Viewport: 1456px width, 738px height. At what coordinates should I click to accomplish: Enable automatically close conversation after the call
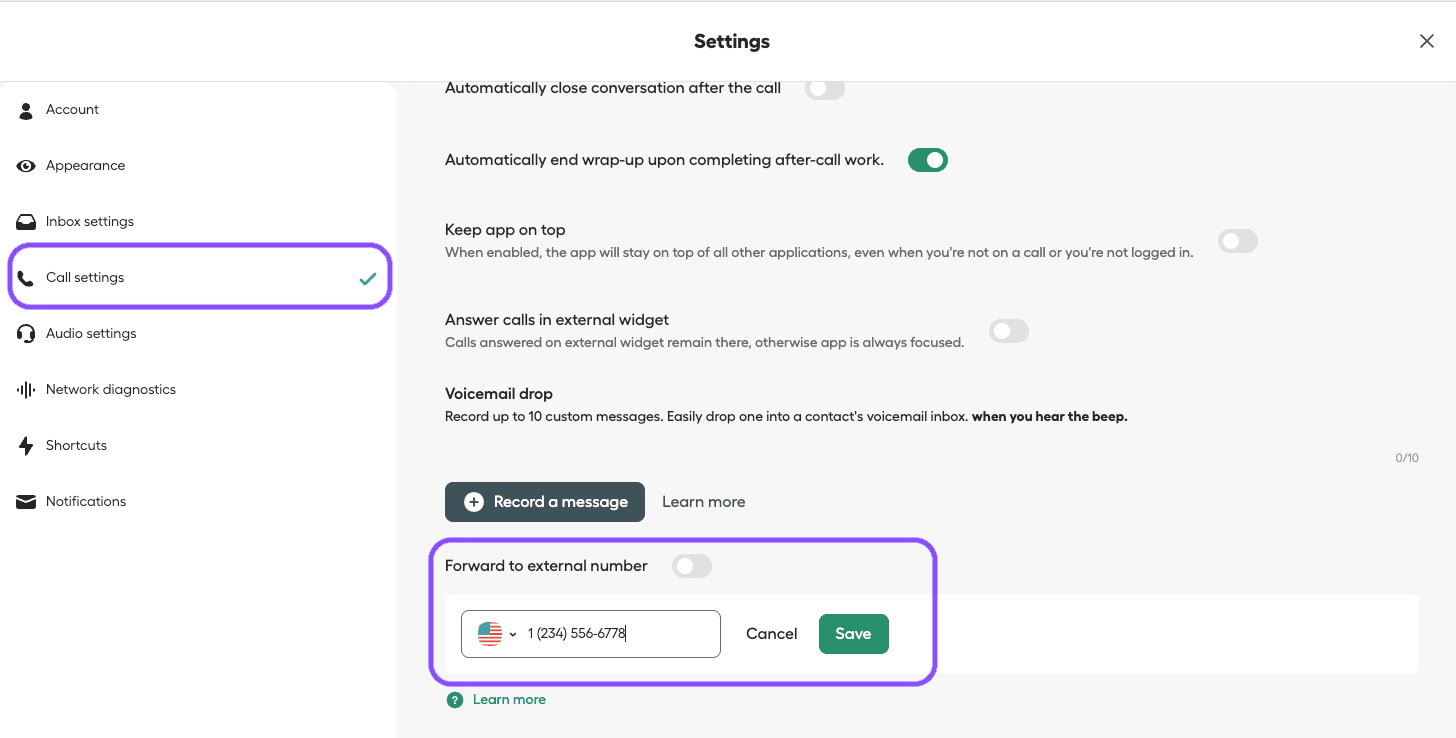[825, 88]
